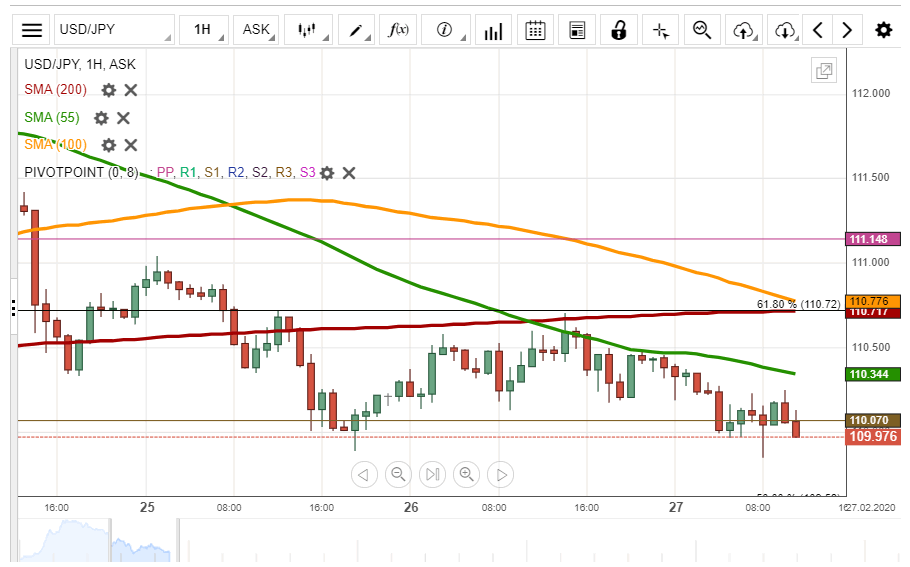This screenshot has width=910, height=567.
Task: Click the bar chart volume icon
Action: [493, 30]
